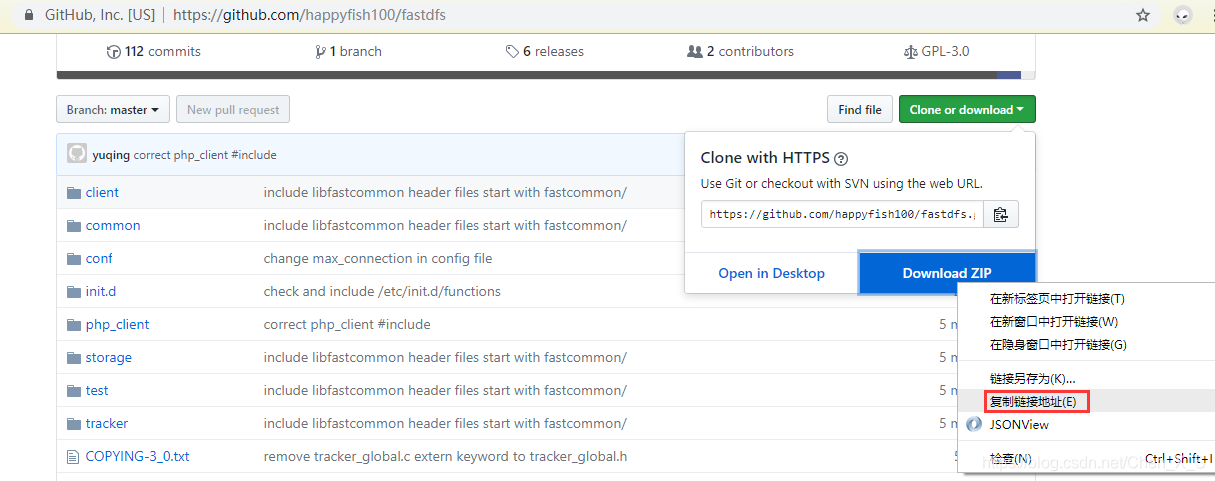The width and height of the screenshot is (1215, 481).
Task: Select JSONView entry in context menu
Action: (x=1019, y=425)
